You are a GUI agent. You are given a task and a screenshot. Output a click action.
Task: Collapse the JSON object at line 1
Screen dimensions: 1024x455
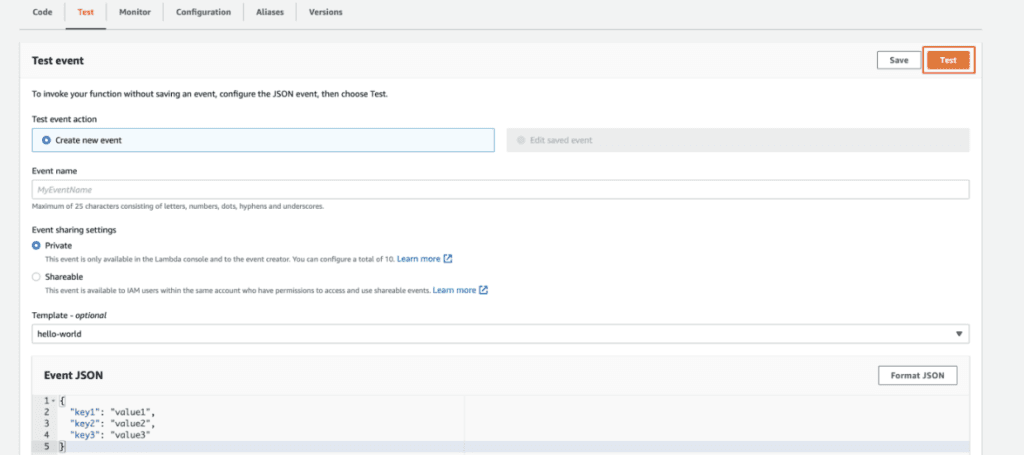[54, 401]
